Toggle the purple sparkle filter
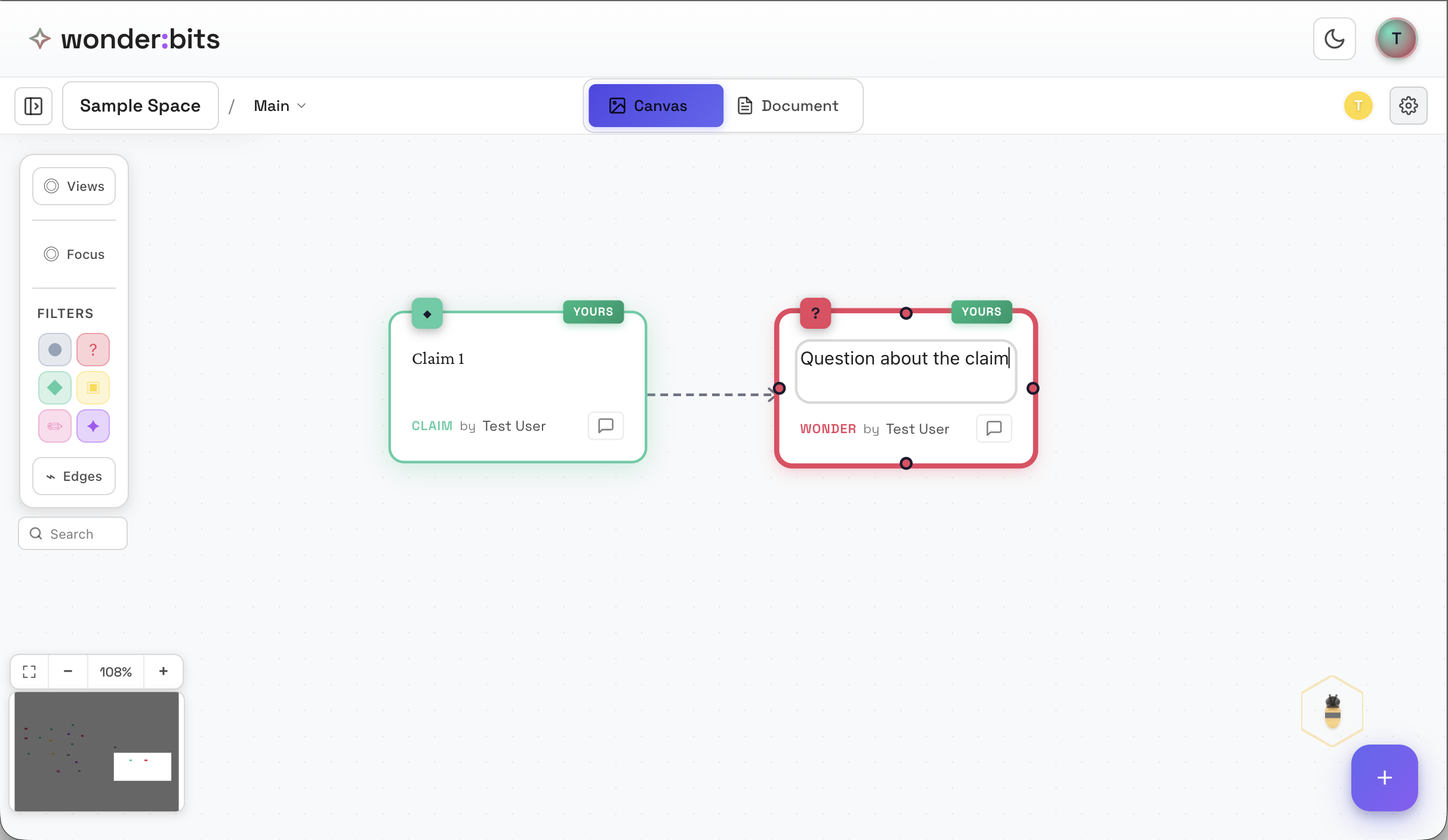The height and width of the screenshot is (840, 1448). [93, 426]
